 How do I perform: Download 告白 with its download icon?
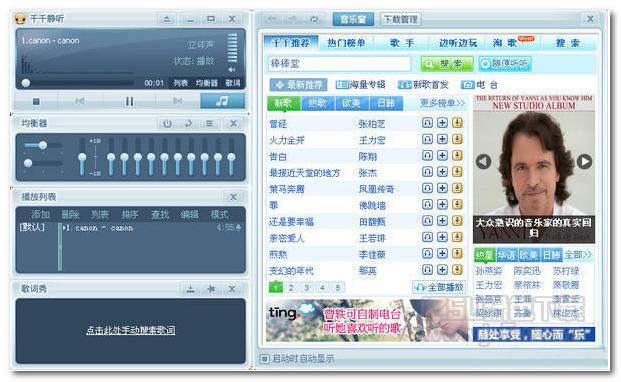457,155
